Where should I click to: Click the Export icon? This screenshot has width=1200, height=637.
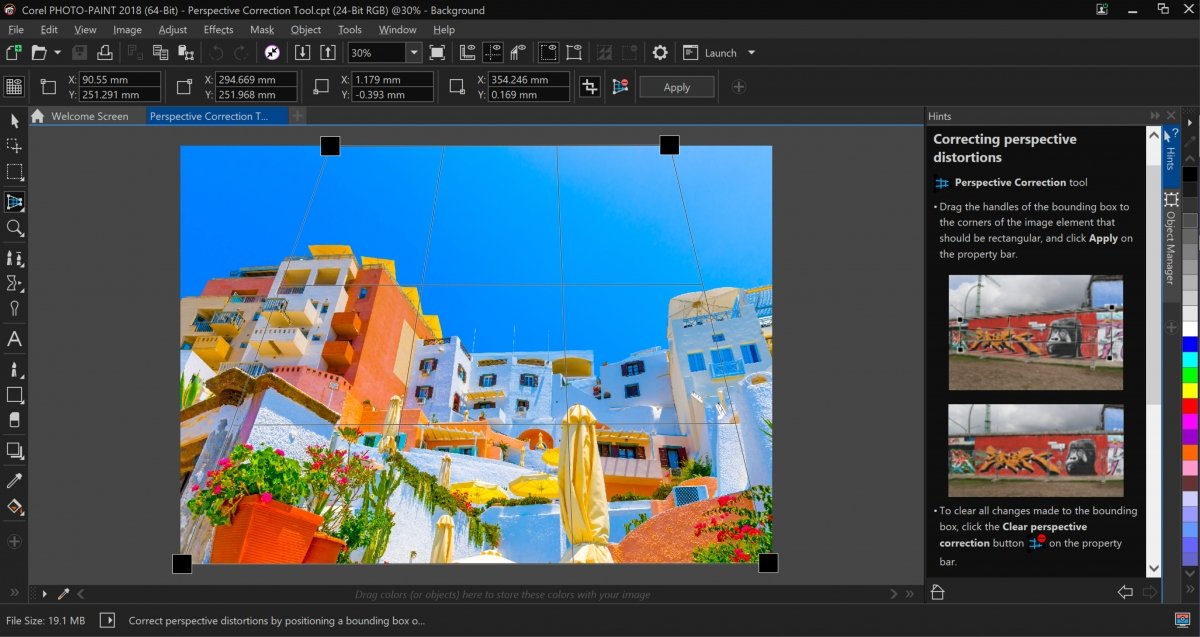[327, 53]
